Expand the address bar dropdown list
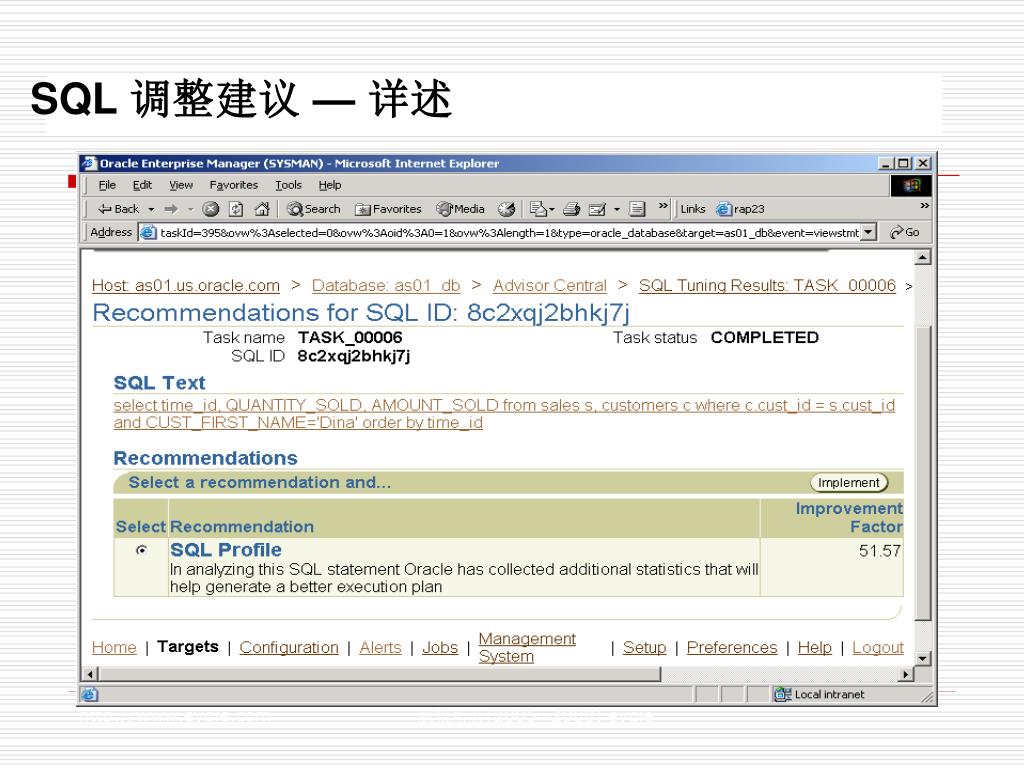 click(868, 232)
